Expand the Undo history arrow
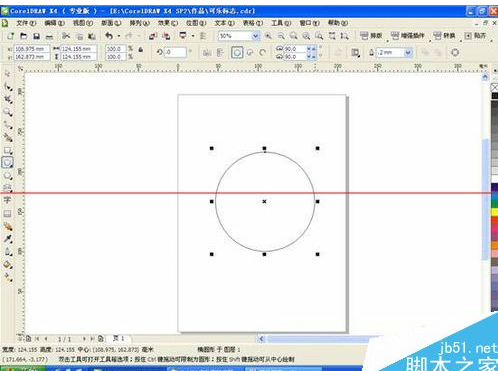 tap(119, 36)
